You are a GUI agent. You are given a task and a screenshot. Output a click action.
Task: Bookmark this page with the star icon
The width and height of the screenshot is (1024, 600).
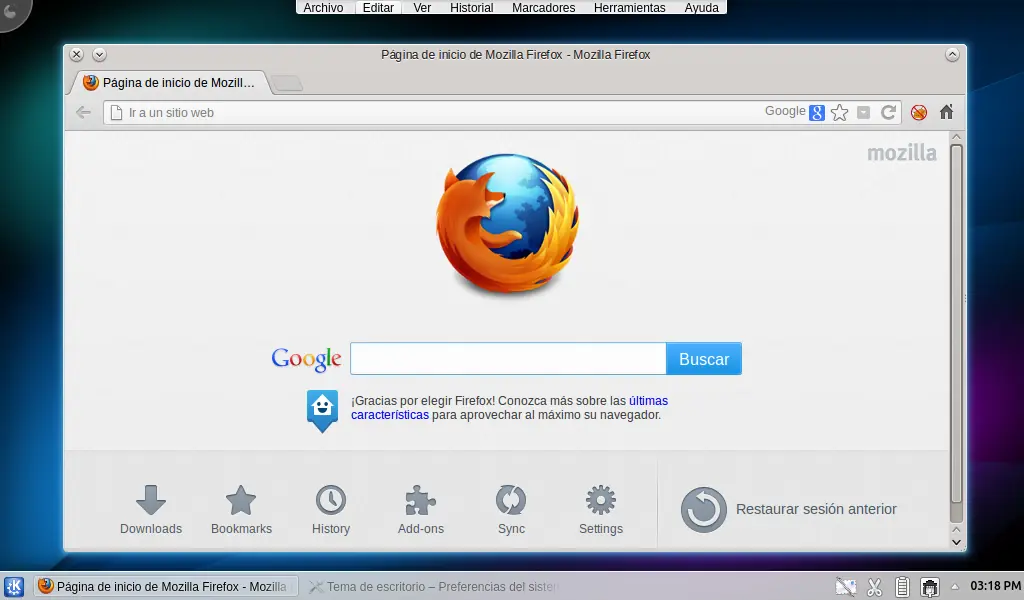coord(839,112)
